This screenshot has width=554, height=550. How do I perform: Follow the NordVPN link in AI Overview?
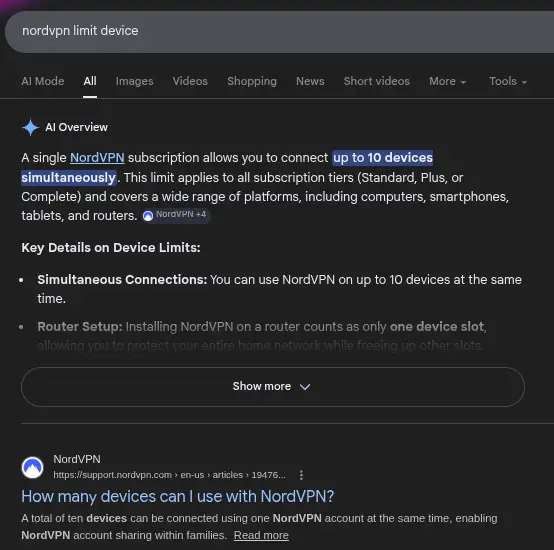[x=97, y=158]
